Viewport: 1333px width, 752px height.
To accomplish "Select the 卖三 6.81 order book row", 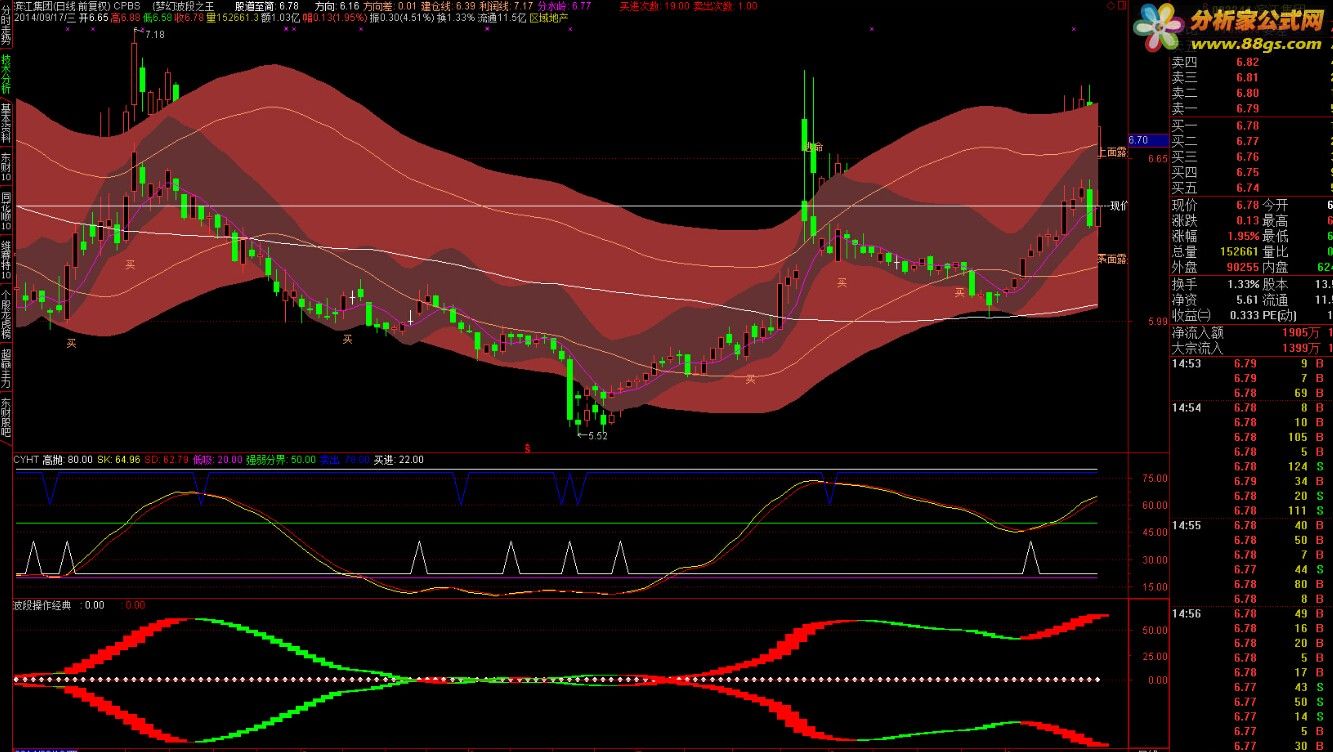I will pos(1251,77).
